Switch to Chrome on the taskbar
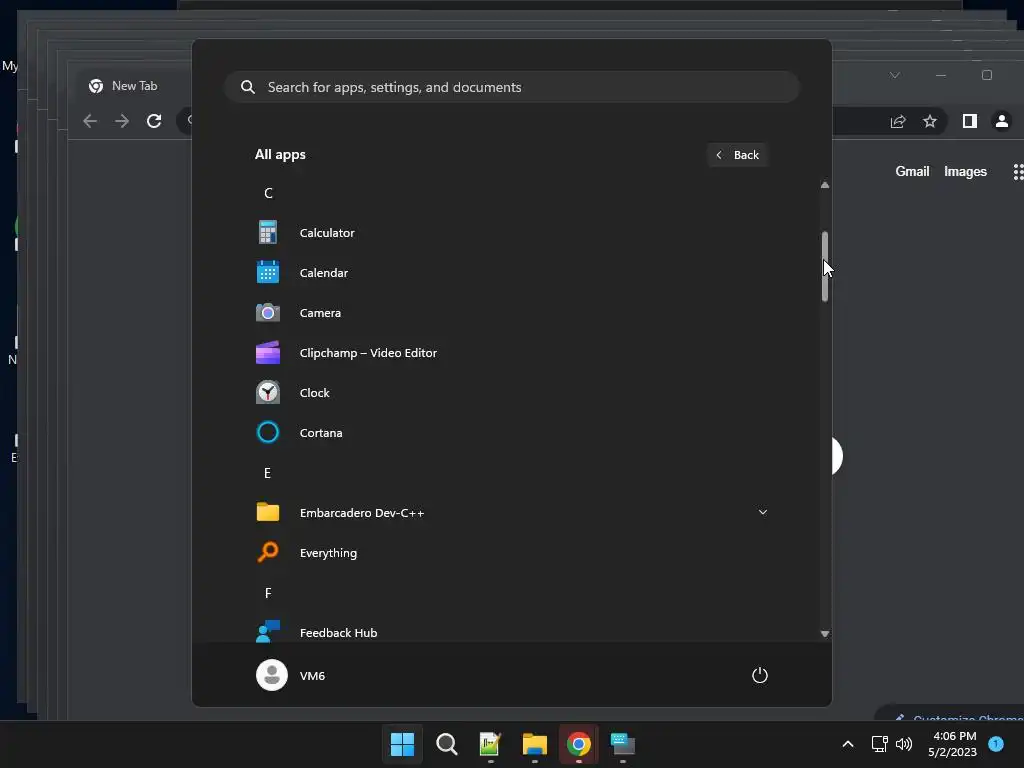This screenshot has height=768, width=1024. 579,744
